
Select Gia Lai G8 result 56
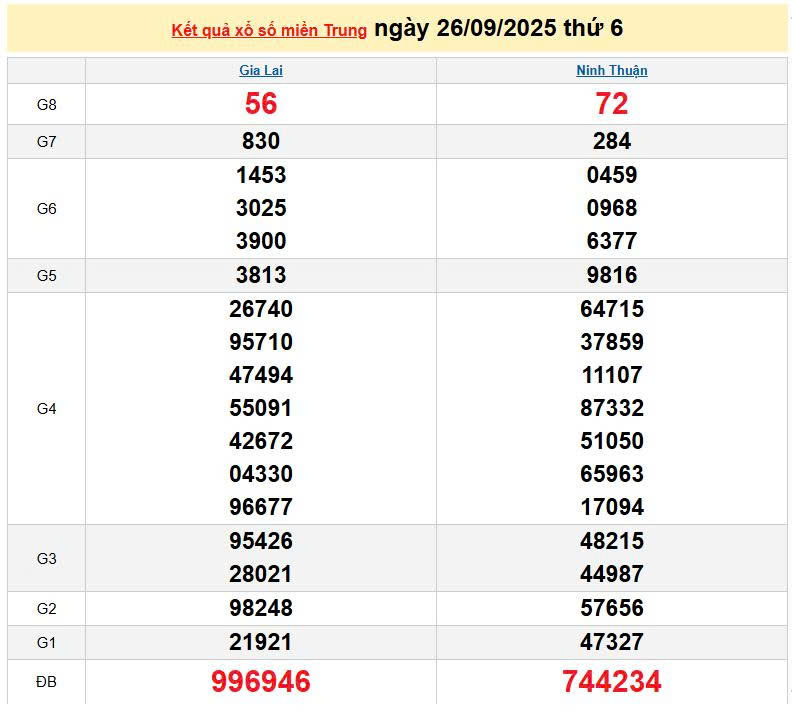pos(261,104)
